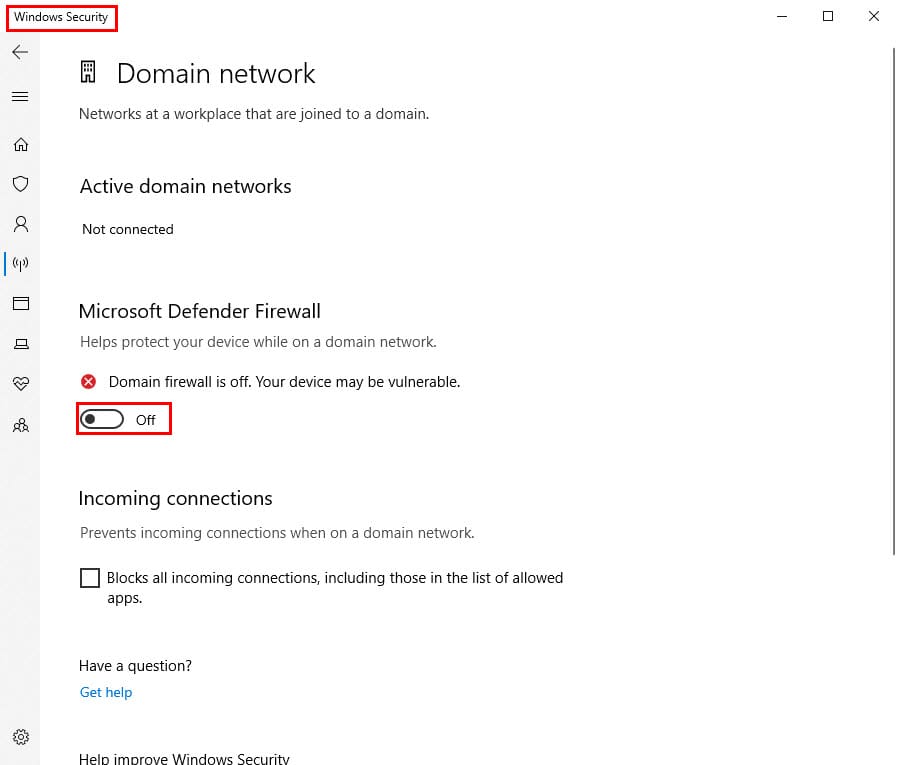897x765 pixels.
Task: Open Virus & threat protection shield icon
Action: click(20, 184)
